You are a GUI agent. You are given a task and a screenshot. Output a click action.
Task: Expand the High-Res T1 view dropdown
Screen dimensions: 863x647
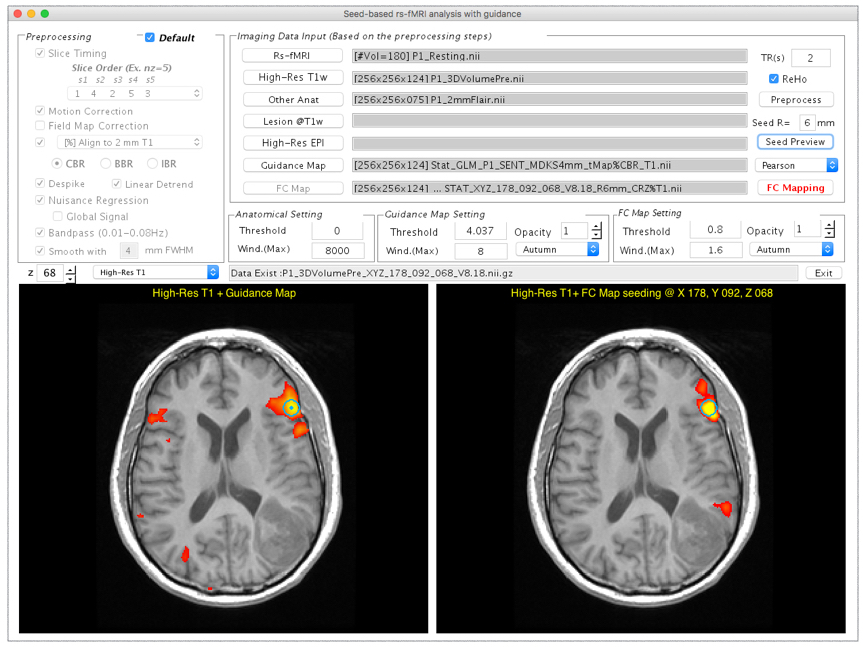point(155,272)
